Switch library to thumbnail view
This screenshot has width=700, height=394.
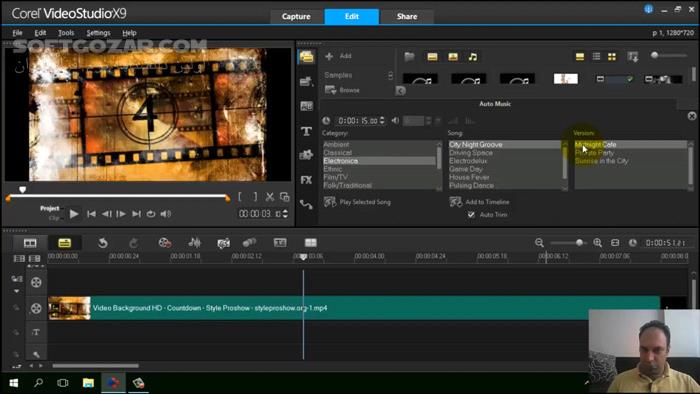(612, 56)
